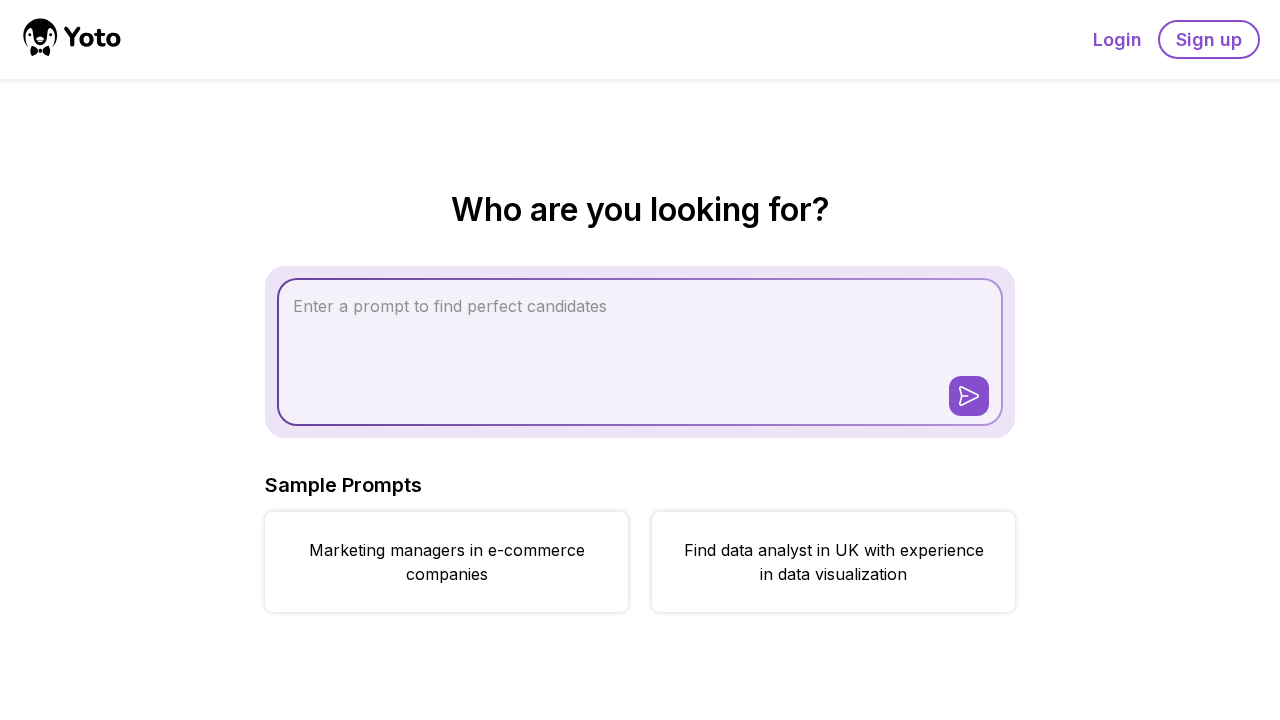Select the Marketing managers sample prompt

click(x=447, y=562)
